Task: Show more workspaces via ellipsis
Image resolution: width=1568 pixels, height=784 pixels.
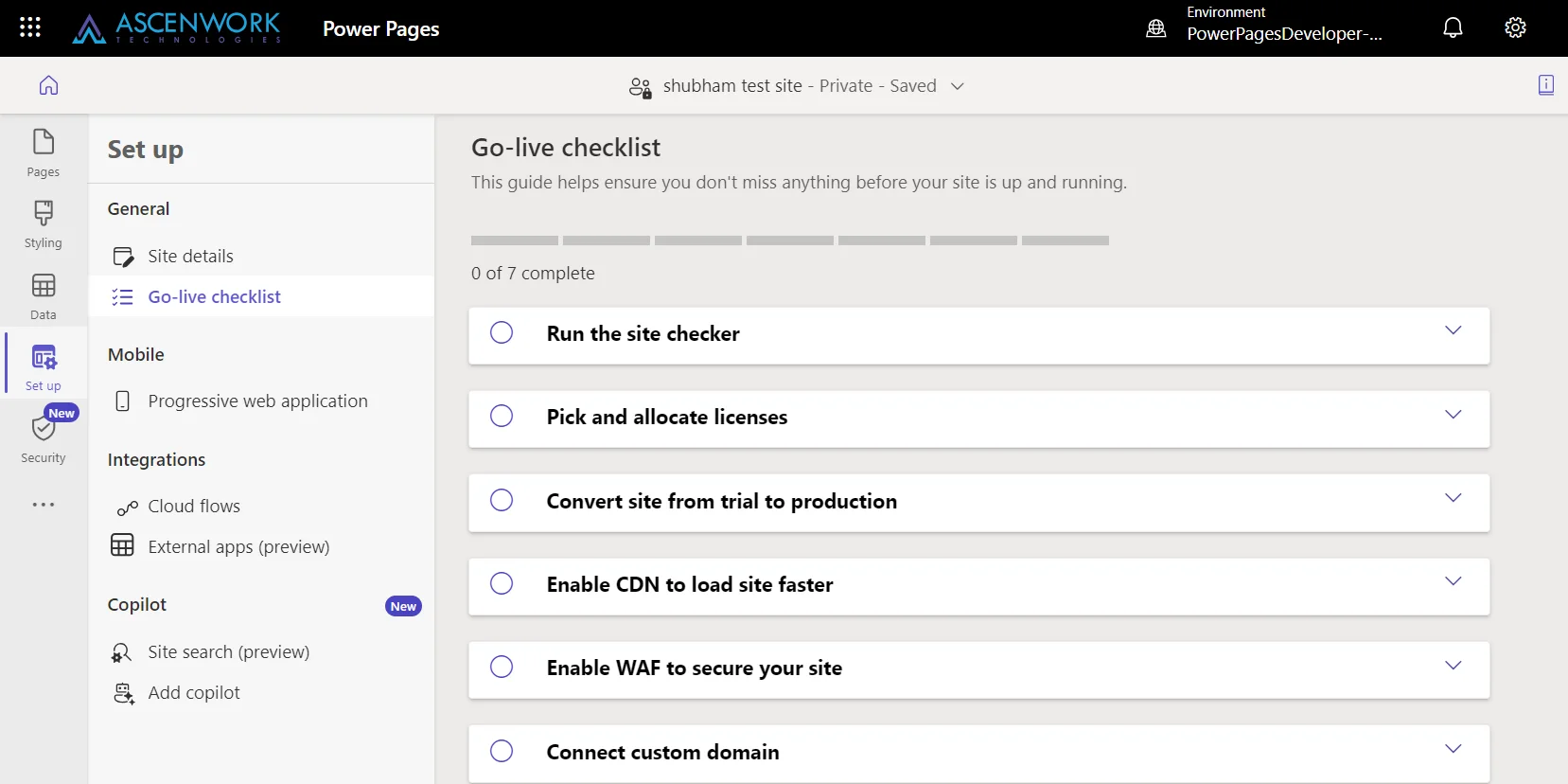Action: pos(44,505)
